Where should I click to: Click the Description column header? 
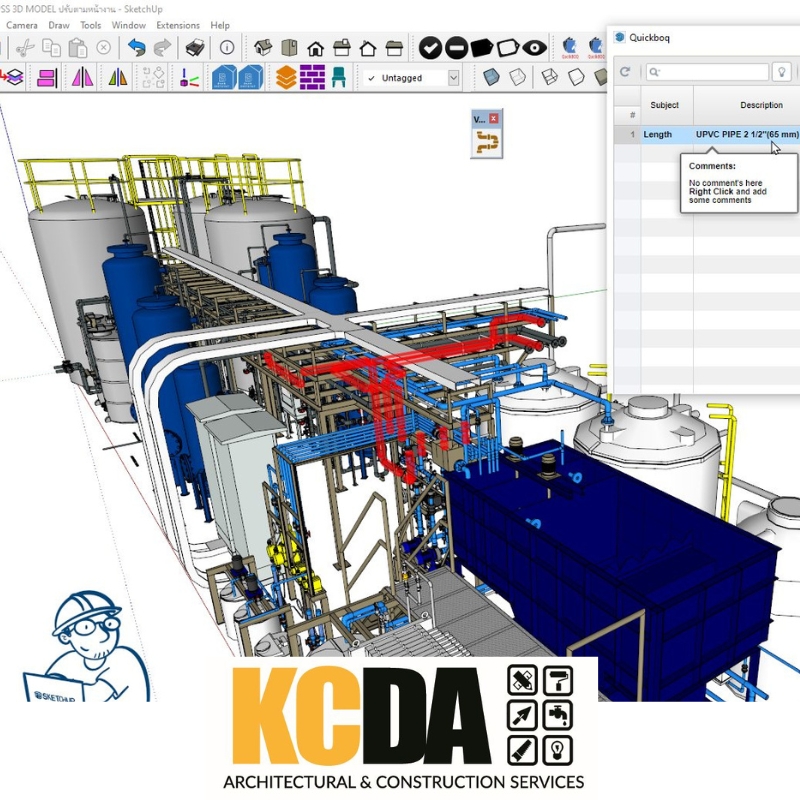tap(761, 105)
